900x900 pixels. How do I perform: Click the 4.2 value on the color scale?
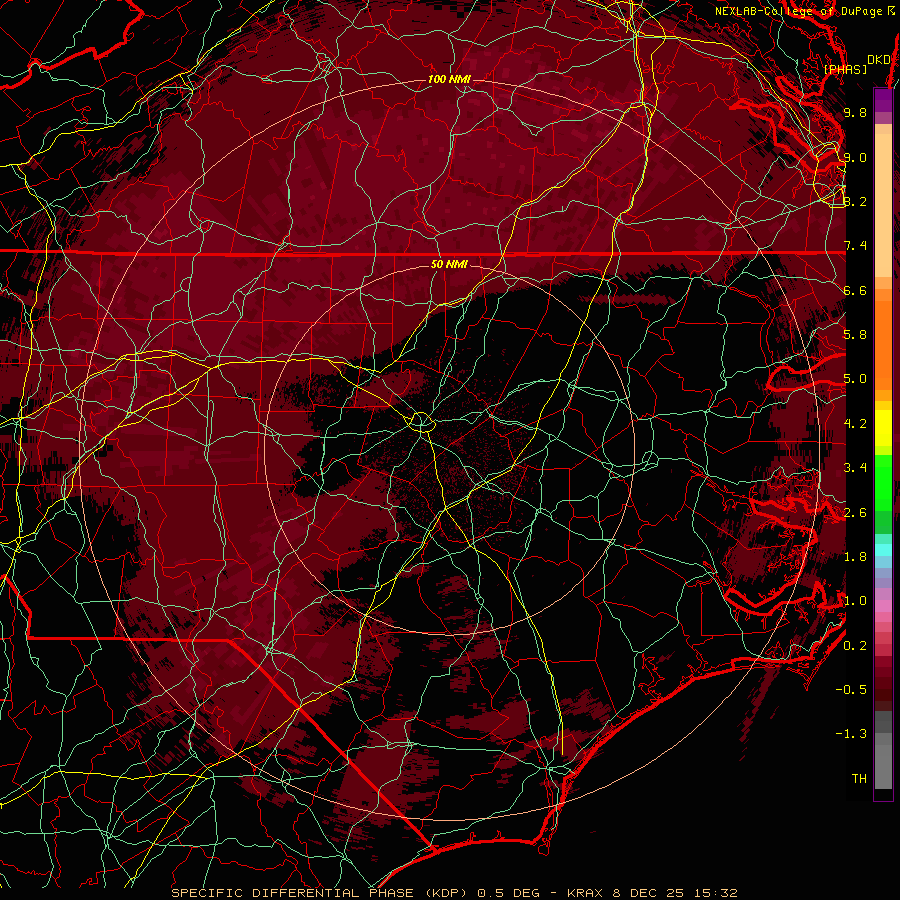[855, 423]
